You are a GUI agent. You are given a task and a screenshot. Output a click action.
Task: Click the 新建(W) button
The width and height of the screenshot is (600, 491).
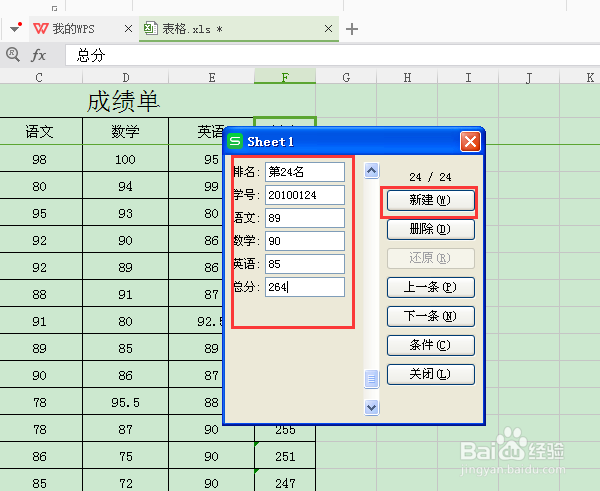pos(430,200)
